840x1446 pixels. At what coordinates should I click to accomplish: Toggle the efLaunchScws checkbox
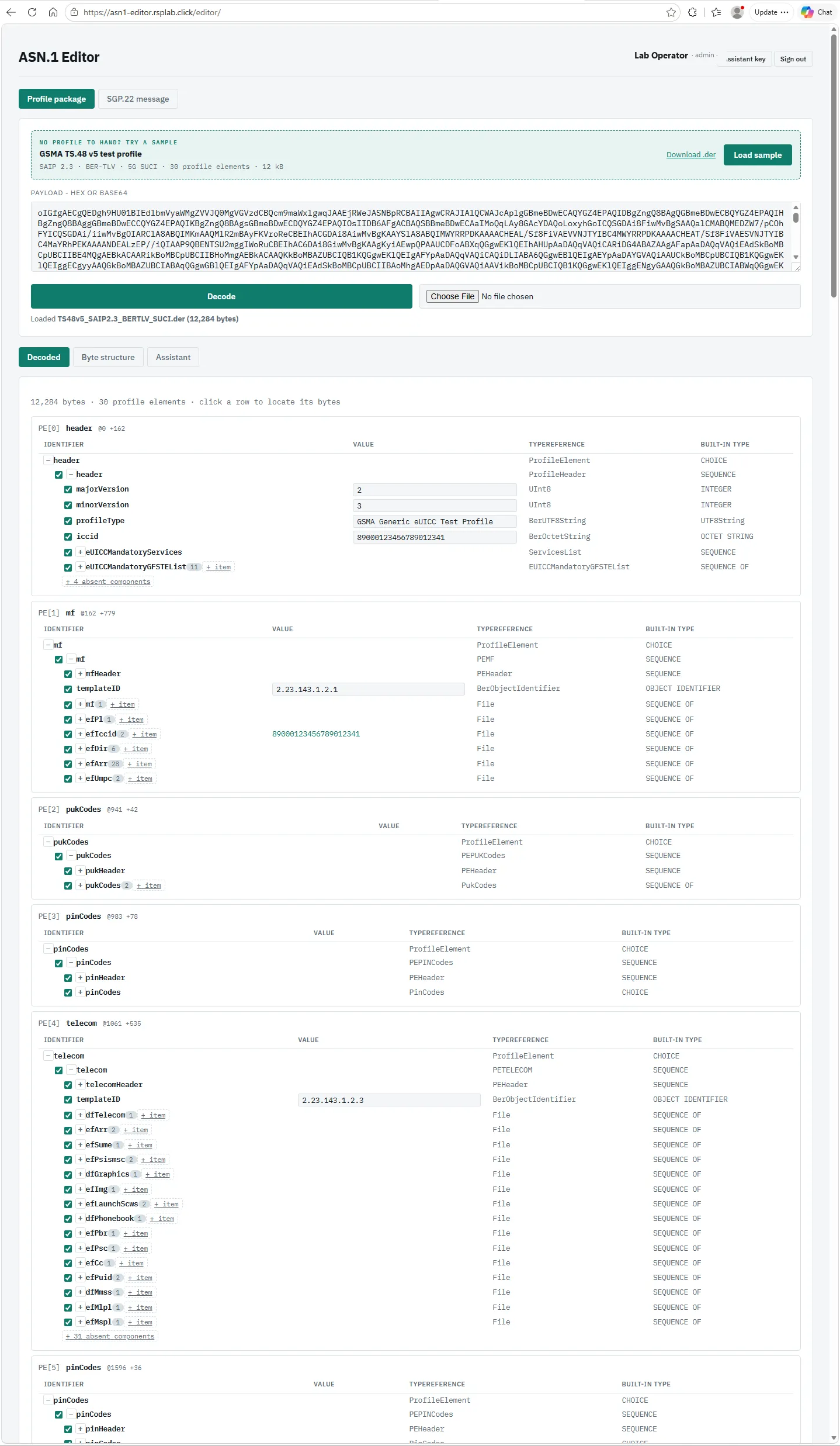(68, 1205)
